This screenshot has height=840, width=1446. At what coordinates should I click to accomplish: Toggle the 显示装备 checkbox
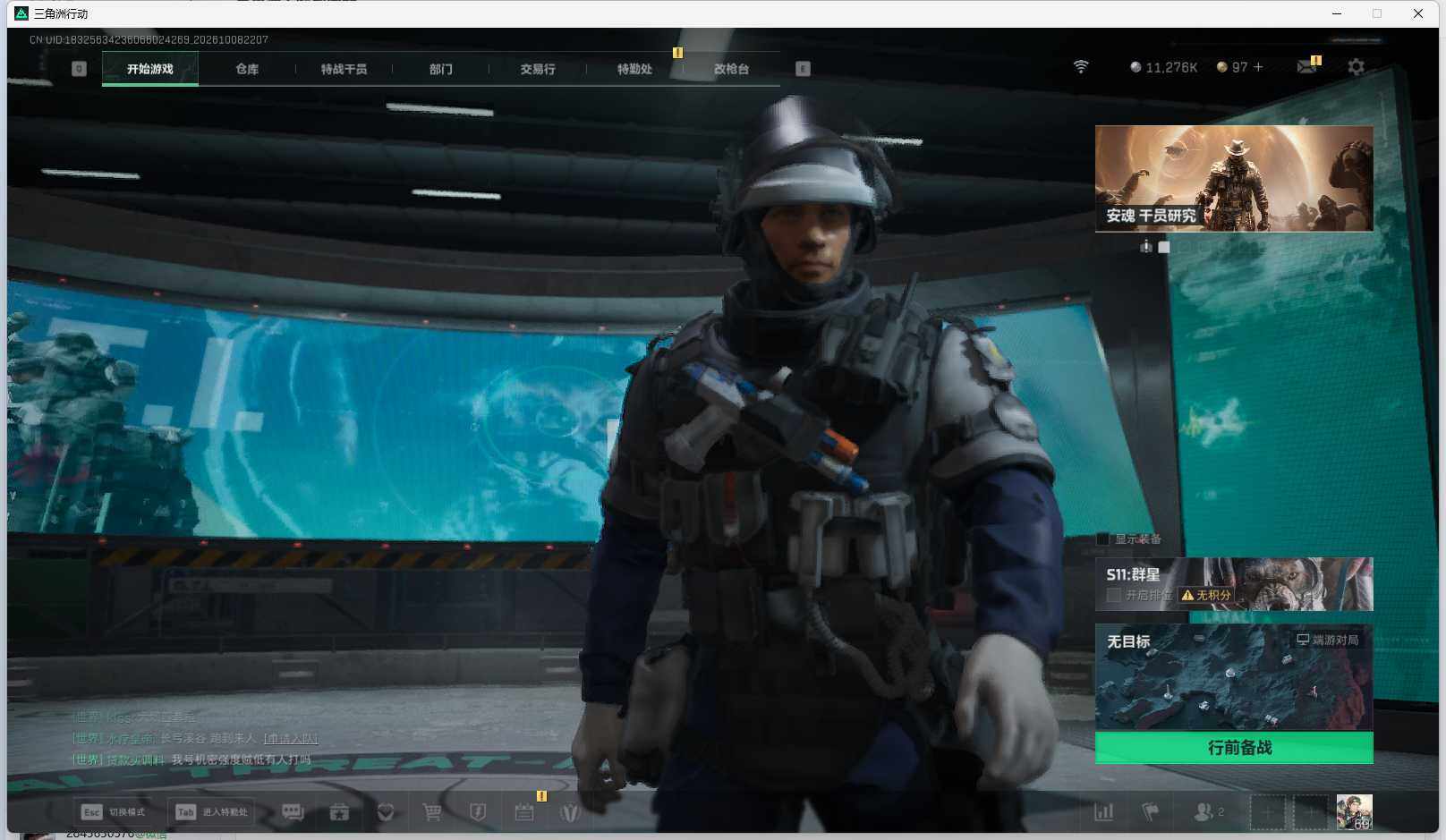pyautogui.click(x=1102, y=539)
